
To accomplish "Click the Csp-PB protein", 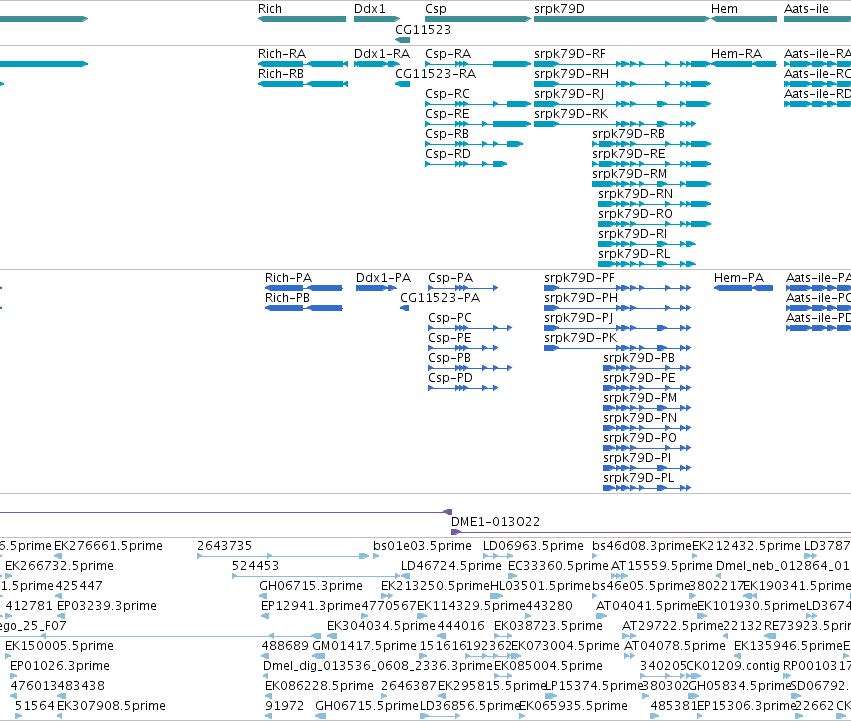I will (x=449, y=358).
